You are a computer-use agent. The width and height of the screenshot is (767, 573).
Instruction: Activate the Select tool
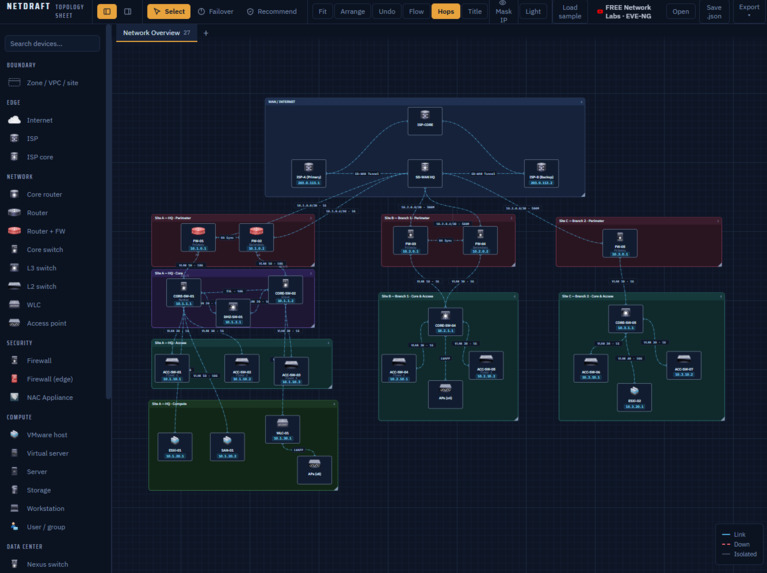click(x=169, y=11)
